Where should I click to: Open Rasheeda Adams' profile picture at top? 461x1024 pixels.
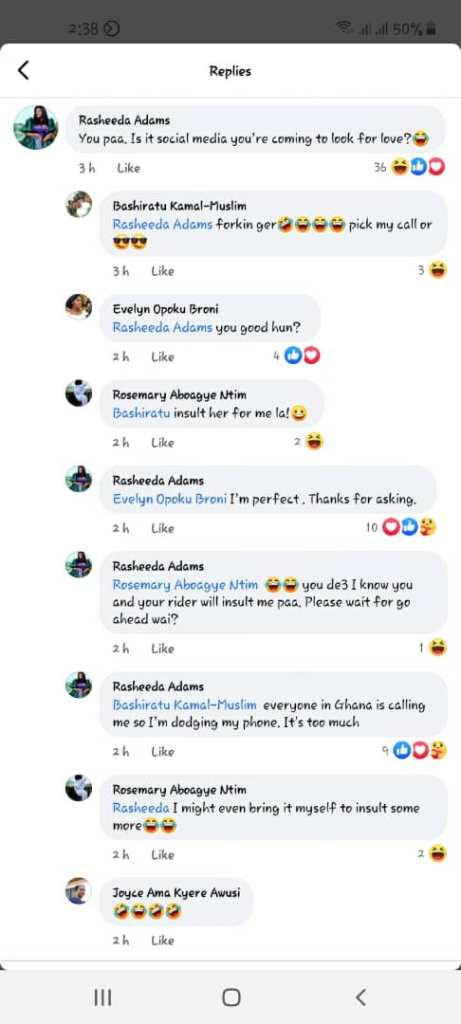pyautogui.click(x=36, y=127)
